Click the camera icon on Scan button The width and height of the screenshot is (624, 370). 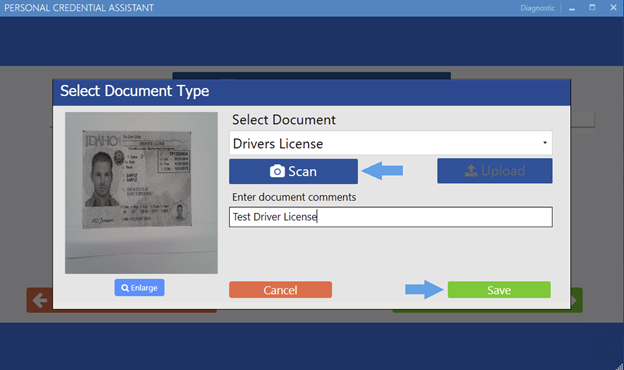click(x=277, y=171)
